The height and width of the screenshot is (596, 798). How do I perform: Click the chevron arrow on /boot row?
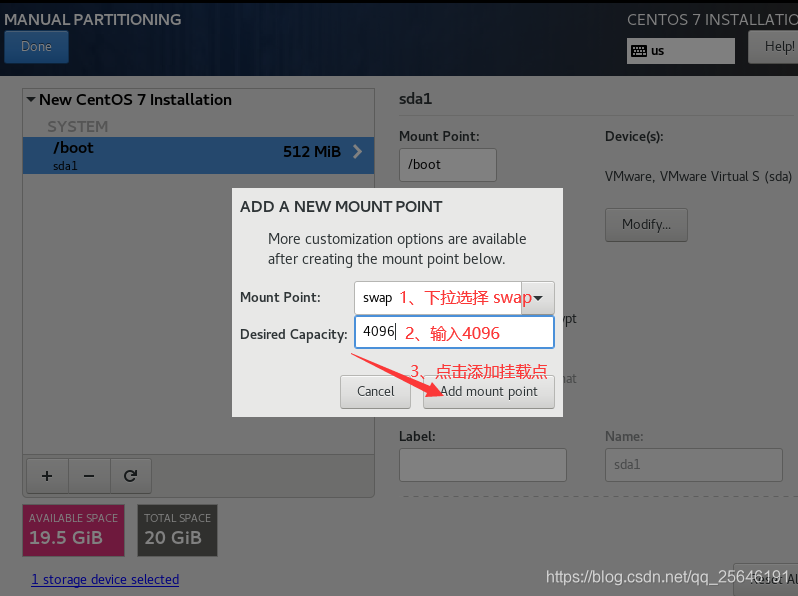pyautogui.click(x=357, y=152)
